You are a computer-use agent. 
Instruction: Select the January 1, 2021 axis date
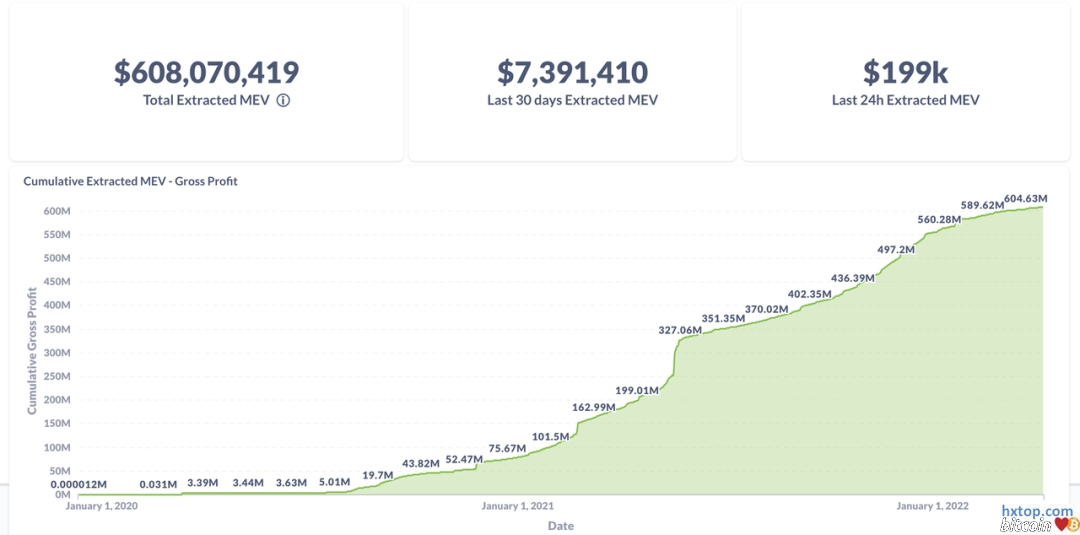click(517, 506)
